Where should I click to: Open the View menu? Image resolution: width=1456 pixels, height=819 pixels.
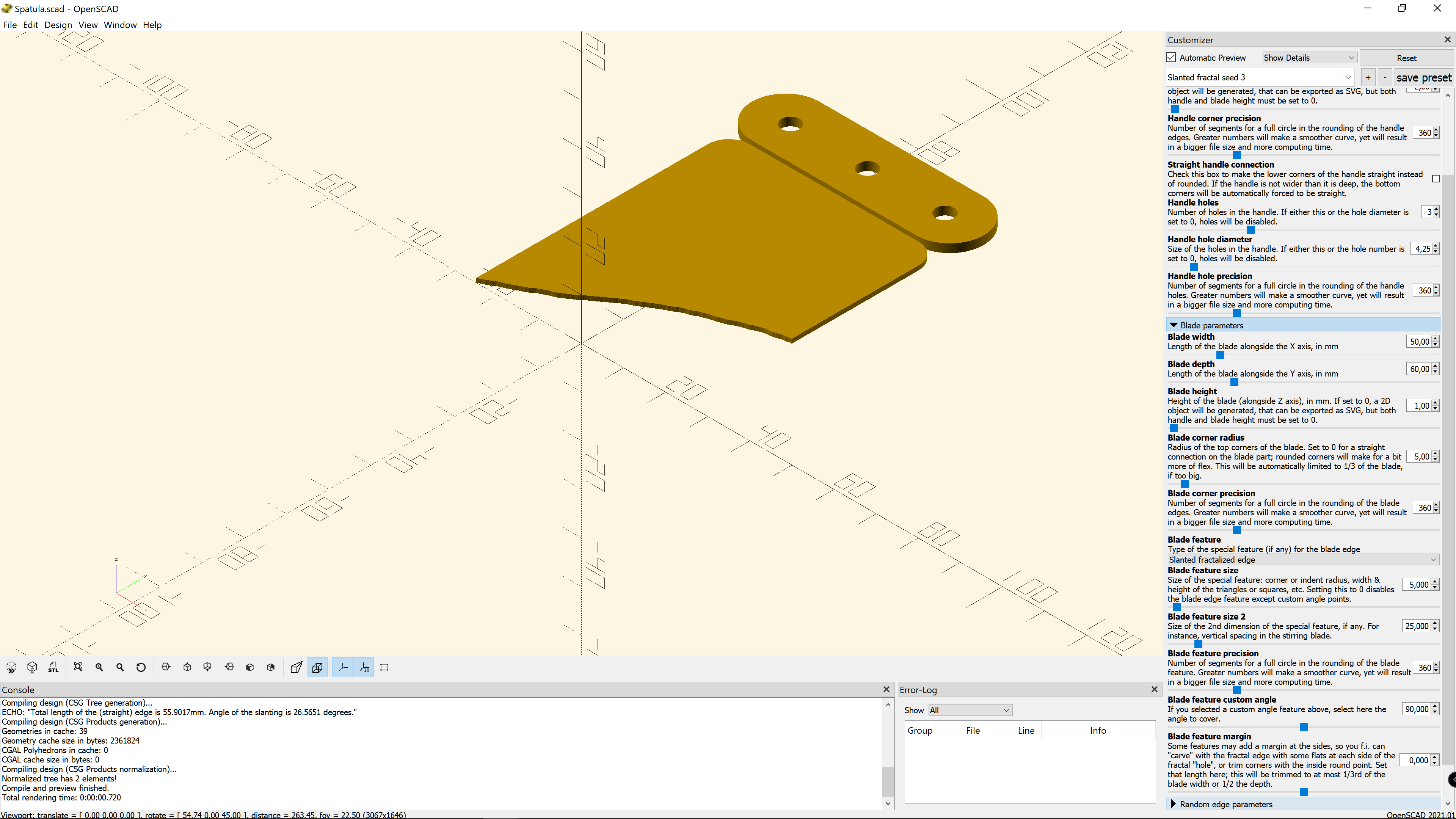[88, 25]
